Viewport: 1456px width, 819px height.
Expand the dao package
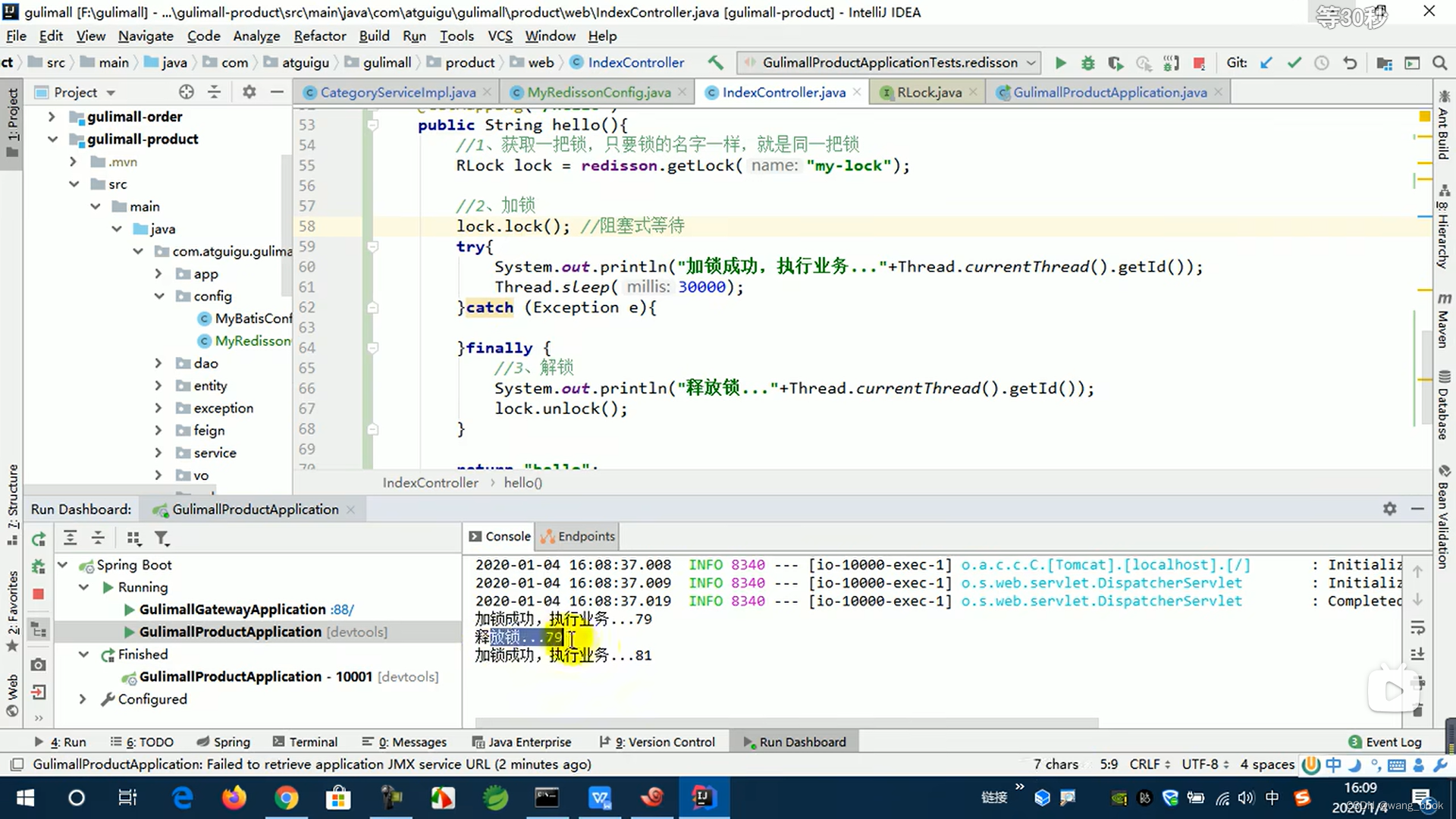158,363
